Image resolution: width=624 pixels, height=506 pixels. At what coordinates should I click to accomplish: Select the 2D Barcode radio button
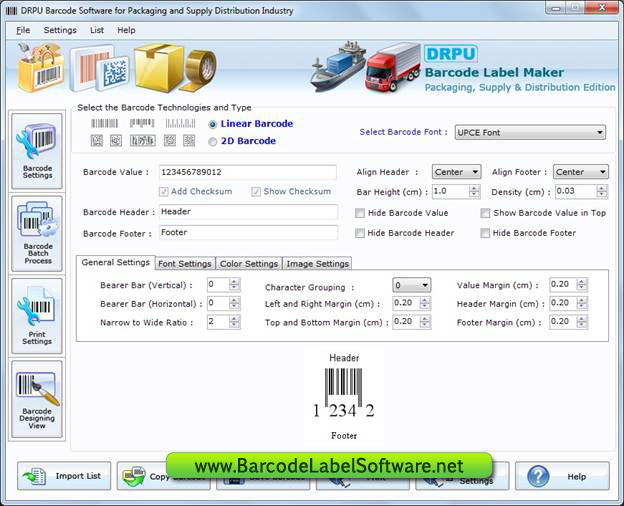[x=213, y=142]
